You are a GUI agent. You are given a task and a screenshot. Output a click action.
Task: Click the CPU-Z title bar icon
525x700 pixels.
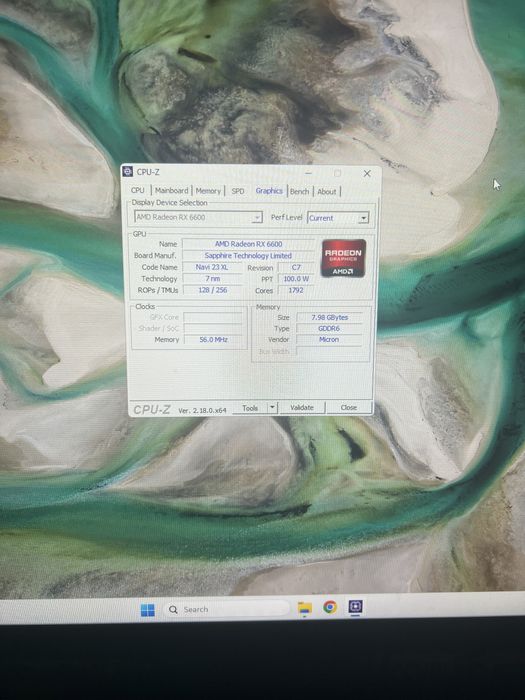(128, 171)
